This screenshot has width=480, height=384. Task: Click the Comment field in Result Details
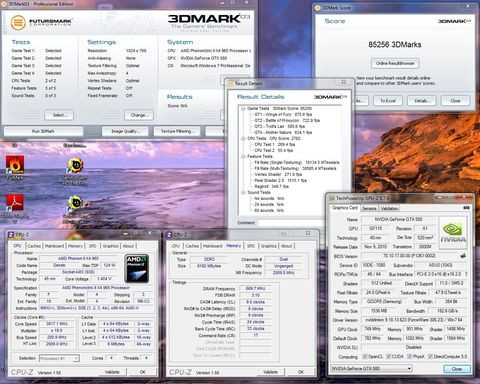click(x=292, y=223)
